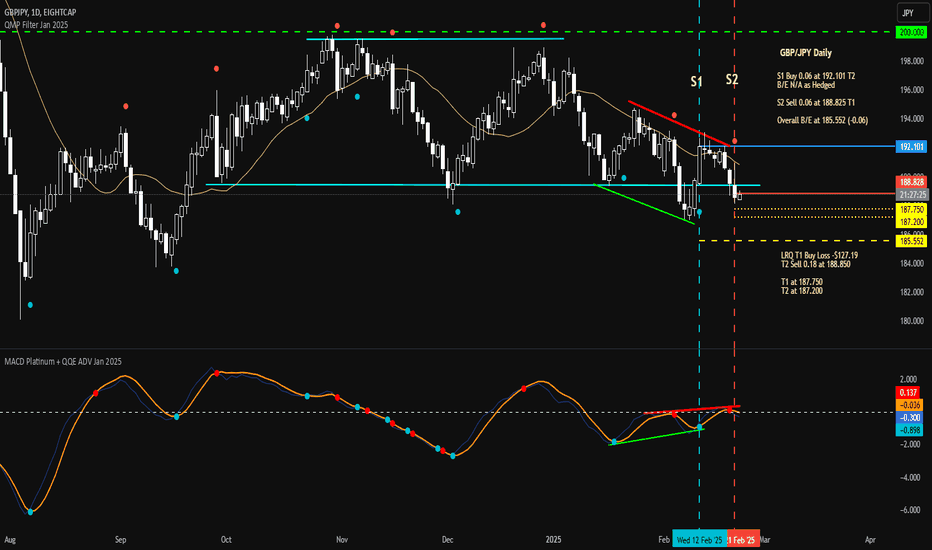The width and height of the screenshot is (932, 550).
Task: Click the Nov label on time axis
Action: 342,540
